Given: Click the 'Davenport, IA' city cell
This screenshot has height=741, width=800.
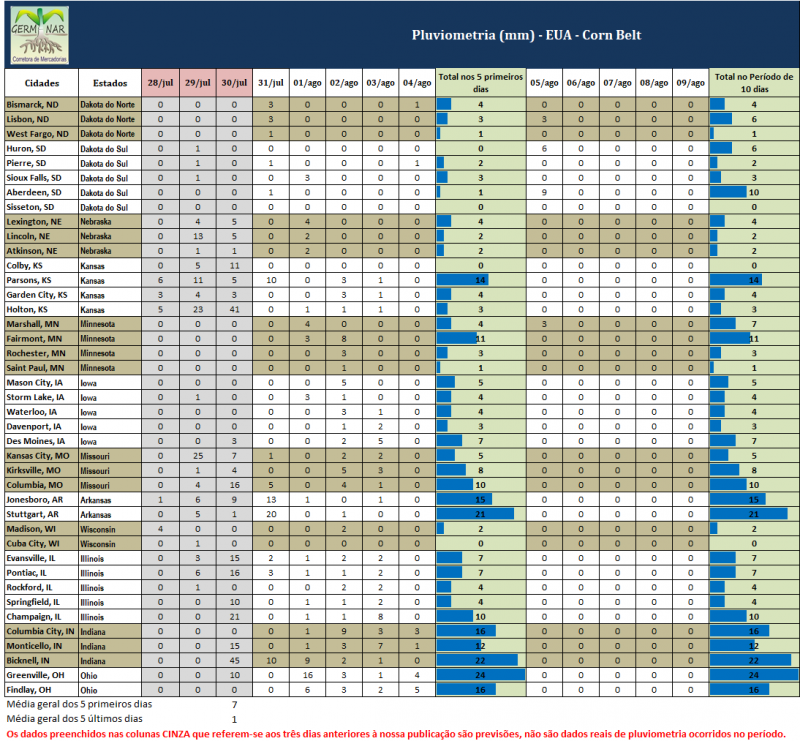Looking at the screenshot, I should tap(42, 426).
